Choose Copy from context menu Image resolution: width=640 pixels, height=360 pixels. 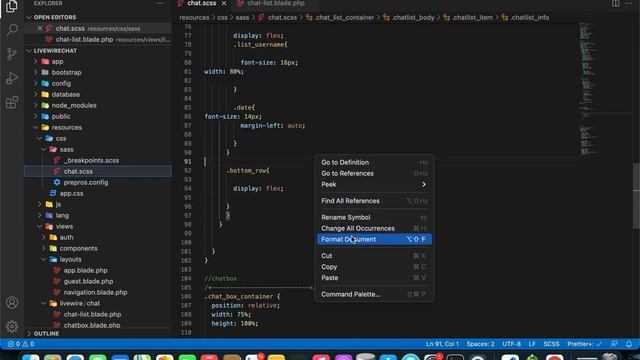(329, 267)
